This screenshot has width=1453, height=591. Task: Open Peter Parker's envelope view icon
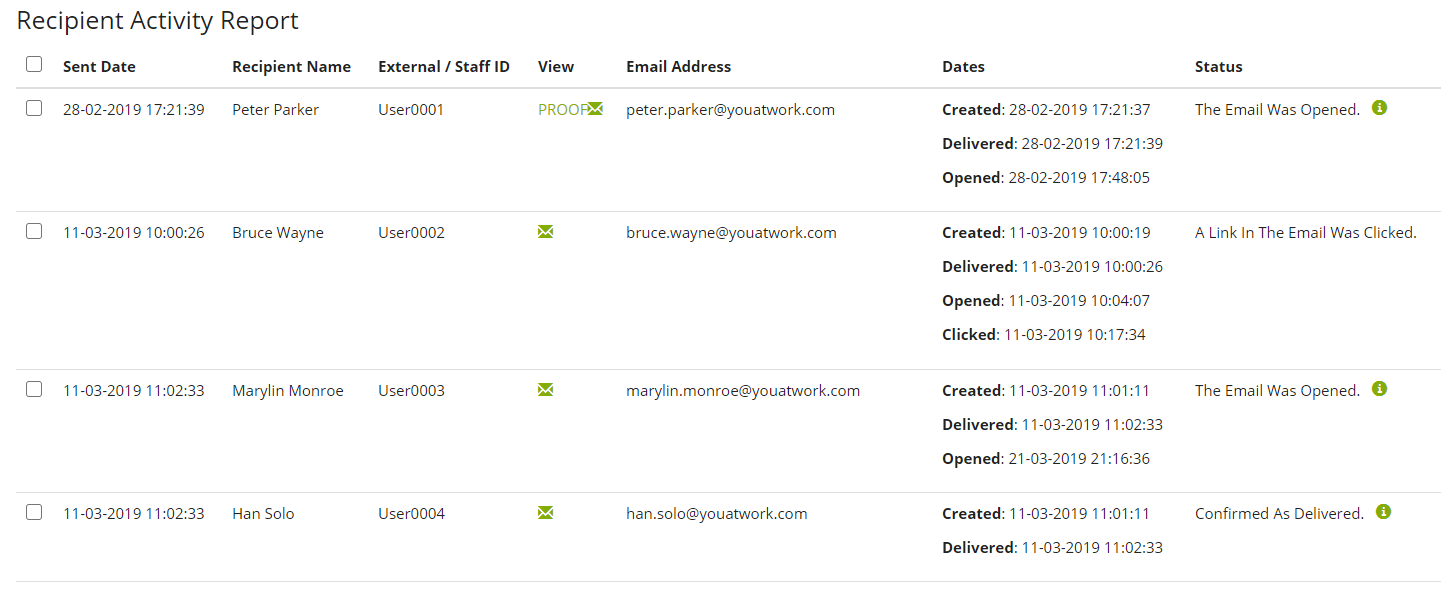click(x=595, y=109)
